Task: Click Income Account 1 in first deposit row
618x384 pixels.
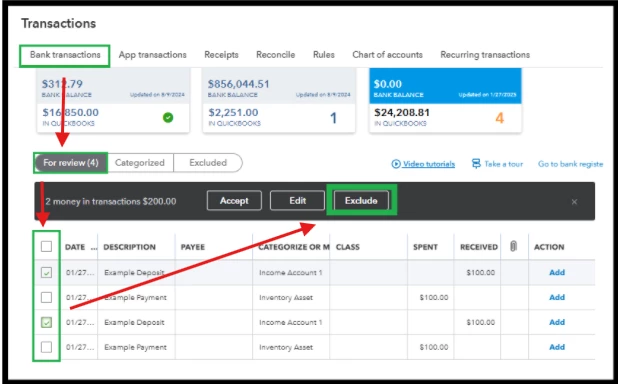Action: click(290, 272)
